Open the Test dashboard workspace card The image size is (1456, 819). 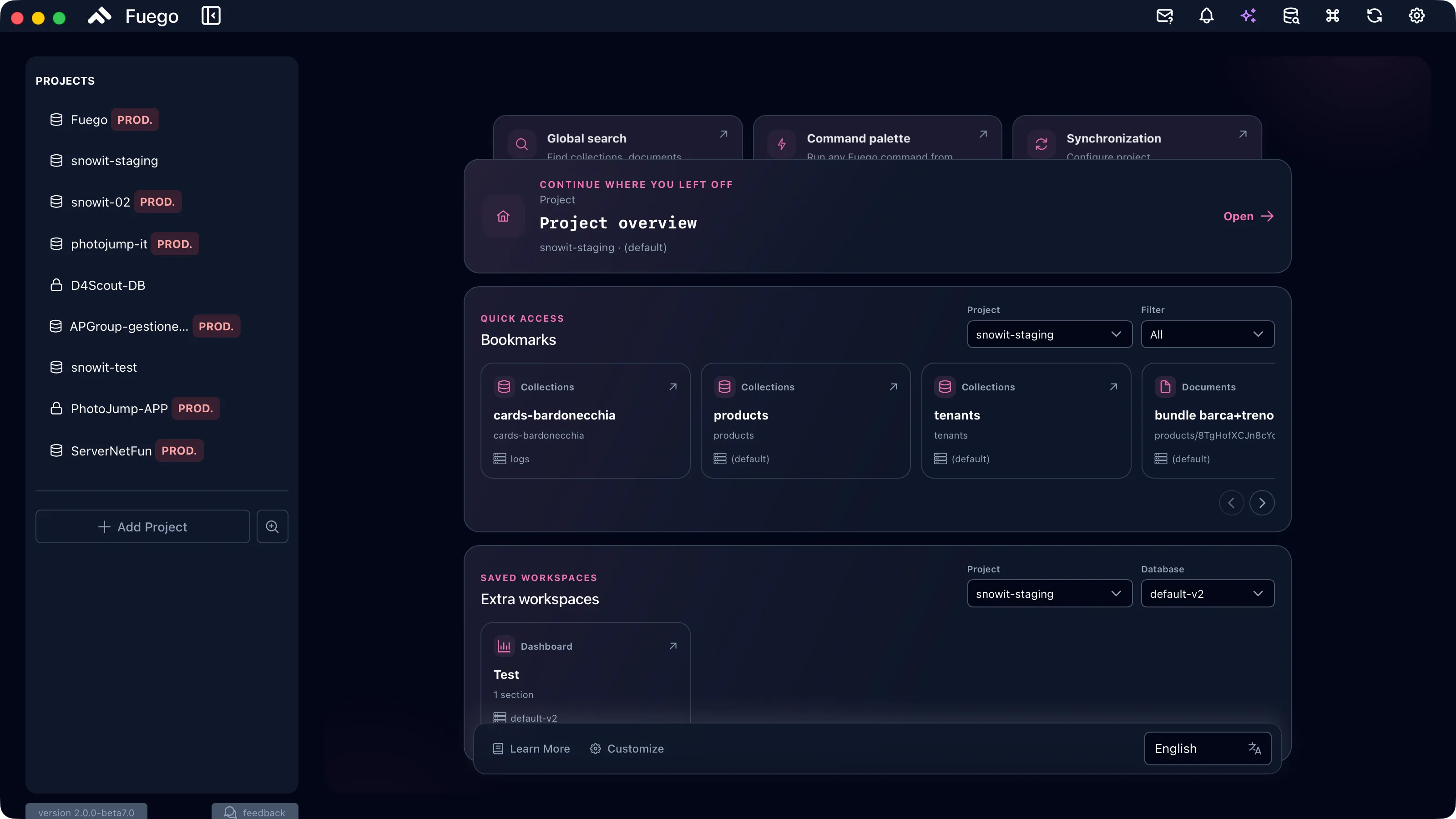tap(585, 672)
